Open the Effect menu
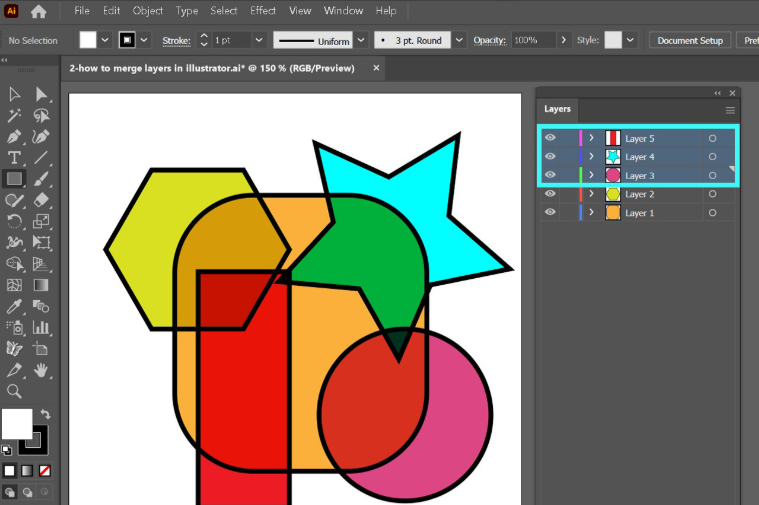 coord(263,11)
